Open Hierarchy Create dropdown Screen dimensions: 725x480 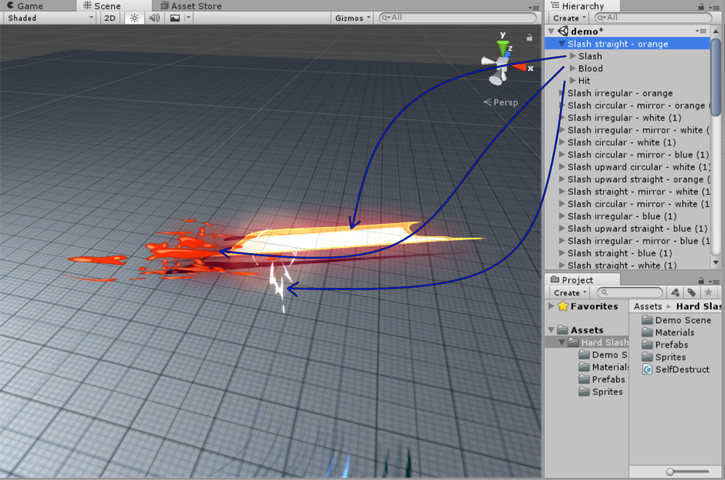(569, 18)
